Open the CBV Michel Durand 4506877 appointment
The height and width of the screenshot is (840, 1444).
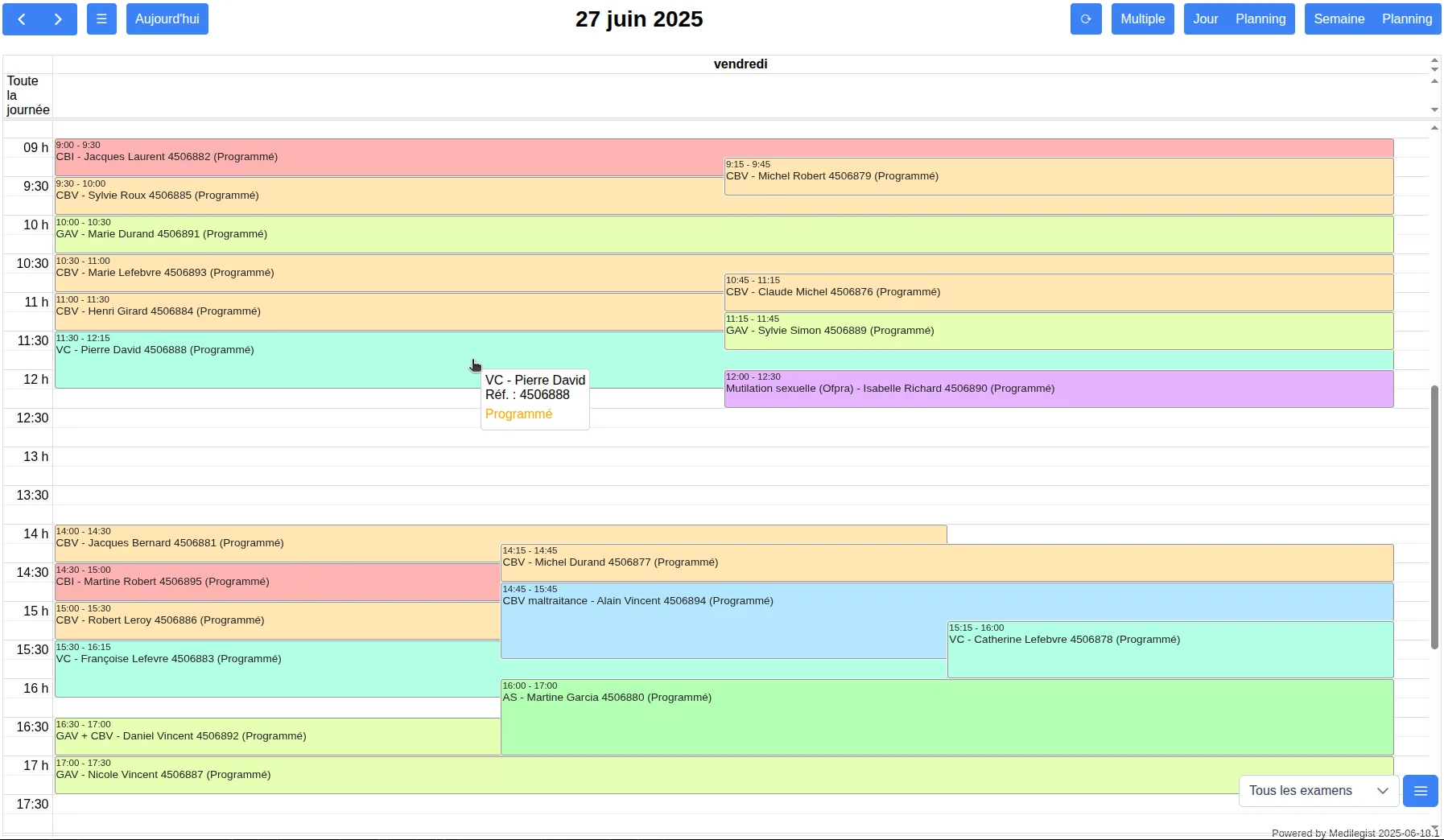point(947,562)
